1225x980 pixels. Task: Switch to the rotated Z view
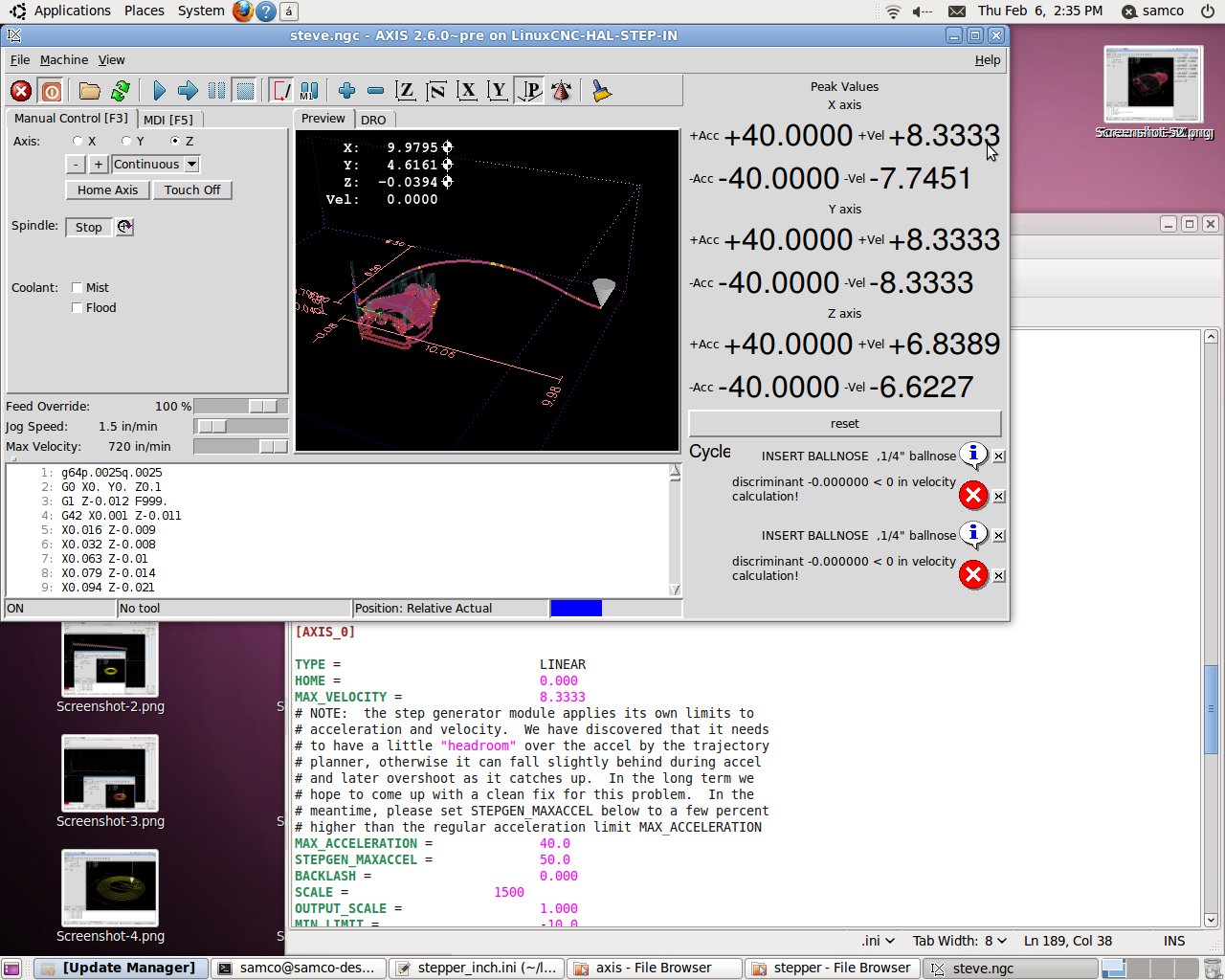(436, 91)
